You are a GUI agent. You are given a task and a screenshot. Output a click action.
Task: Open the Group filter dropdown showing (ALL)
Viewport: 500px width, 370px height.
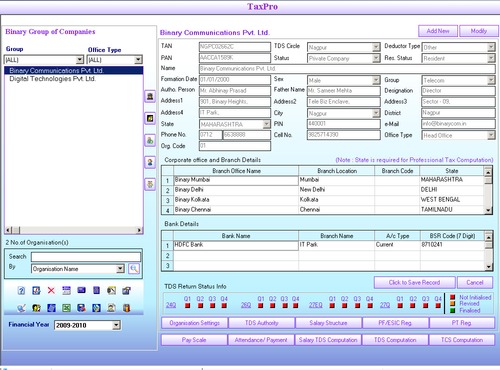(79, 60)
